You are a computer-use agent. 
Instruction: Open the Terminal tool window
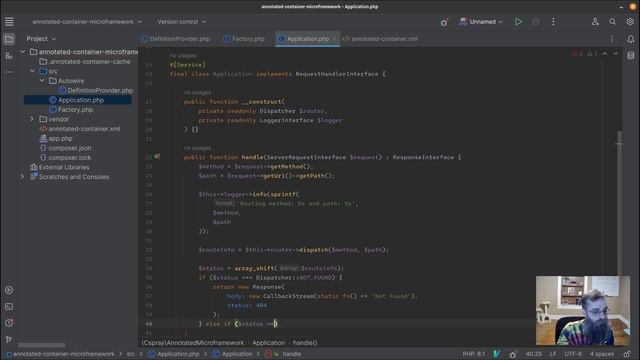[9, 307]
